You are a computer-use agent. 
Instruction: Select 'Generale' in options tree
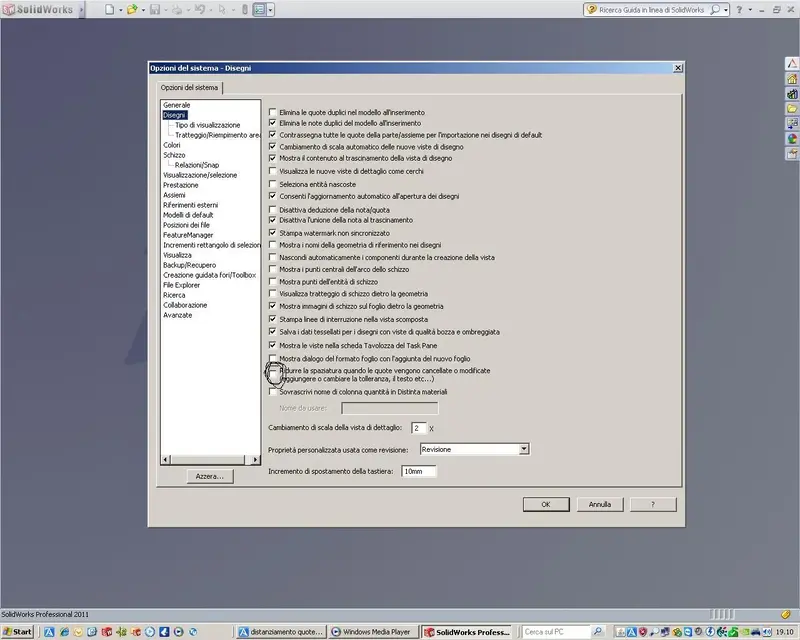(177, 105)
